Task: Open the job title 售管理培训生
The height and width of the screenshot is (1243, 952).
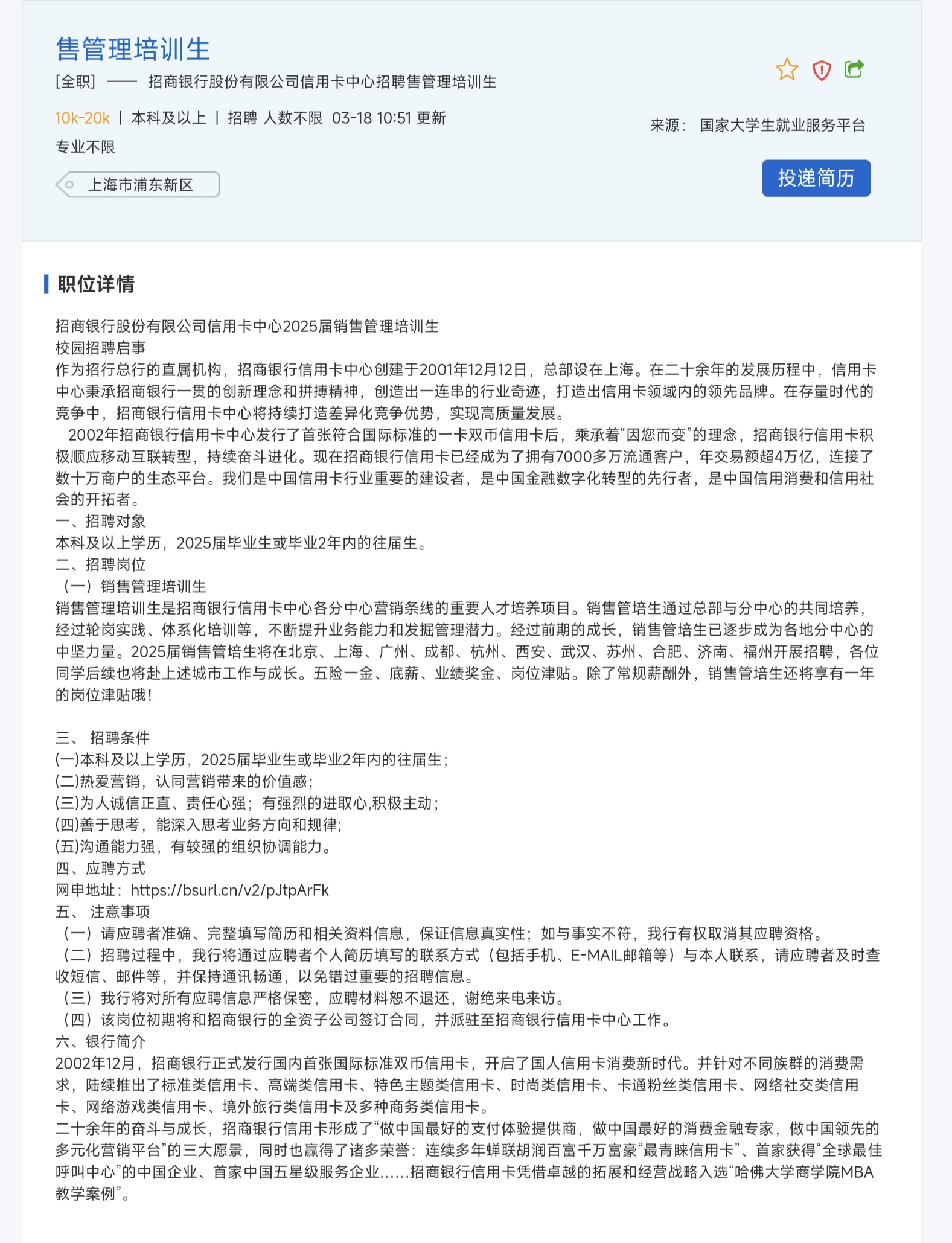Action: [133, 49]
